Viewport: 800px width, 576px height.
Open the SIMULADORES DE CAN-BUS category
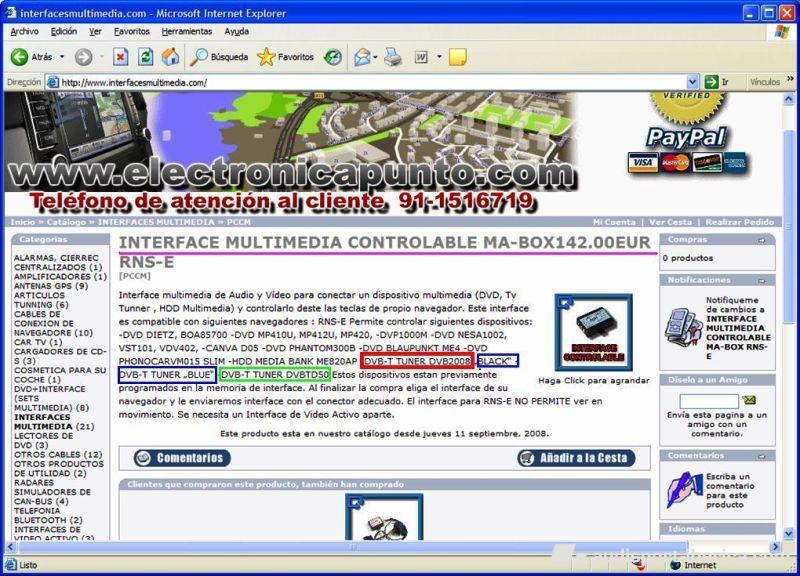click(x=52, y=497)
